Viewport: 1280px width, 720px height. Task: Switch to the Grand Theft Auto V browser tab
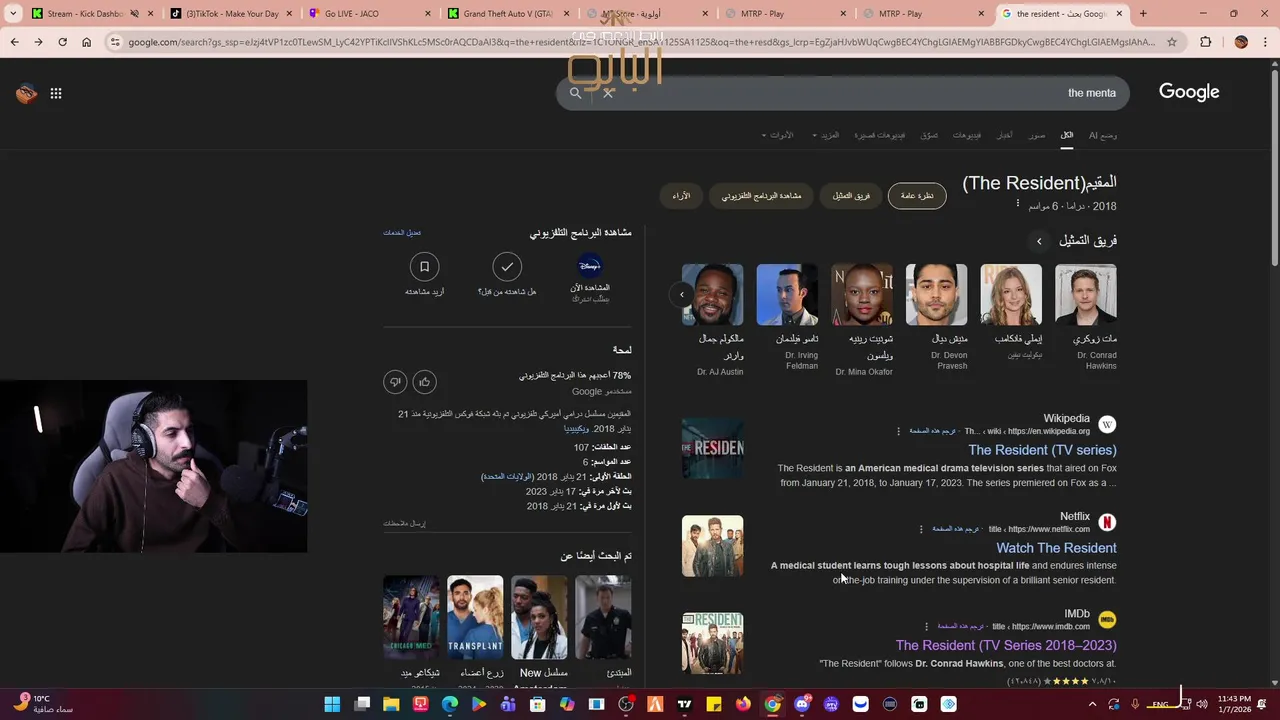tap(508, 14)
